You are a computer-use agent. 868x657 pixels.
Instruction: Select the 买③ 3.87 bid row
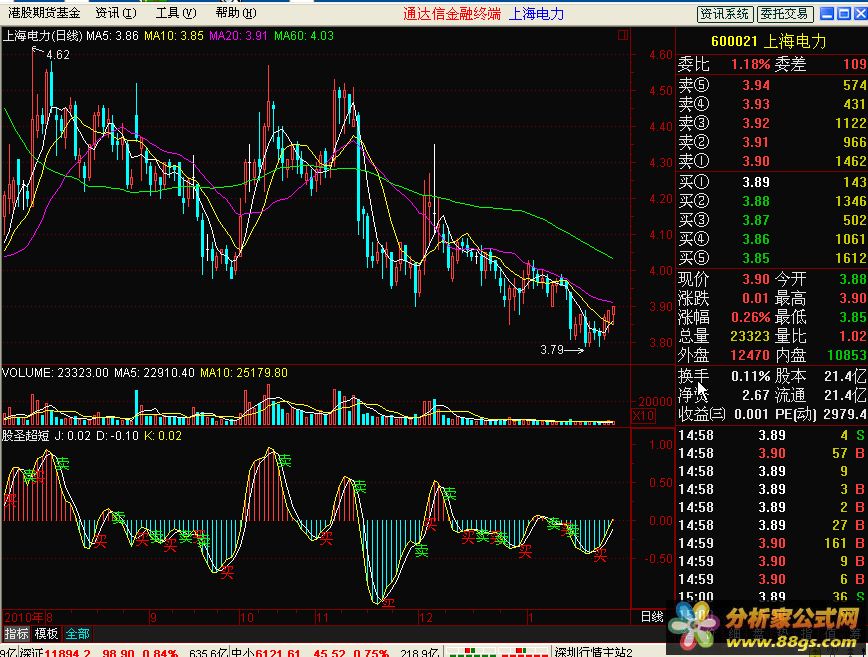(x=772, y=220)
